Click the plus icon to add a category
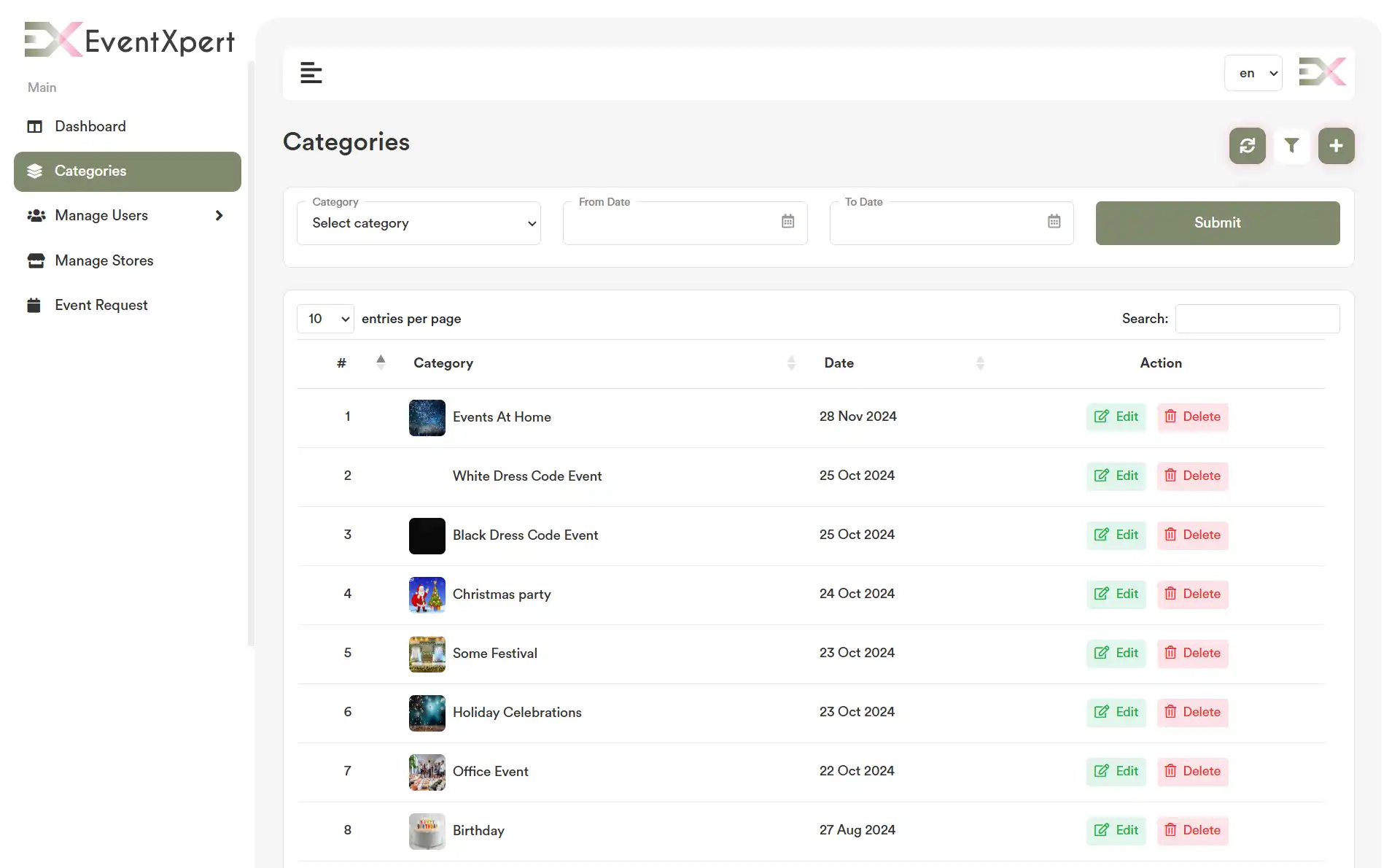The height and width of the screenshot is (868, 1400). 1336,146
